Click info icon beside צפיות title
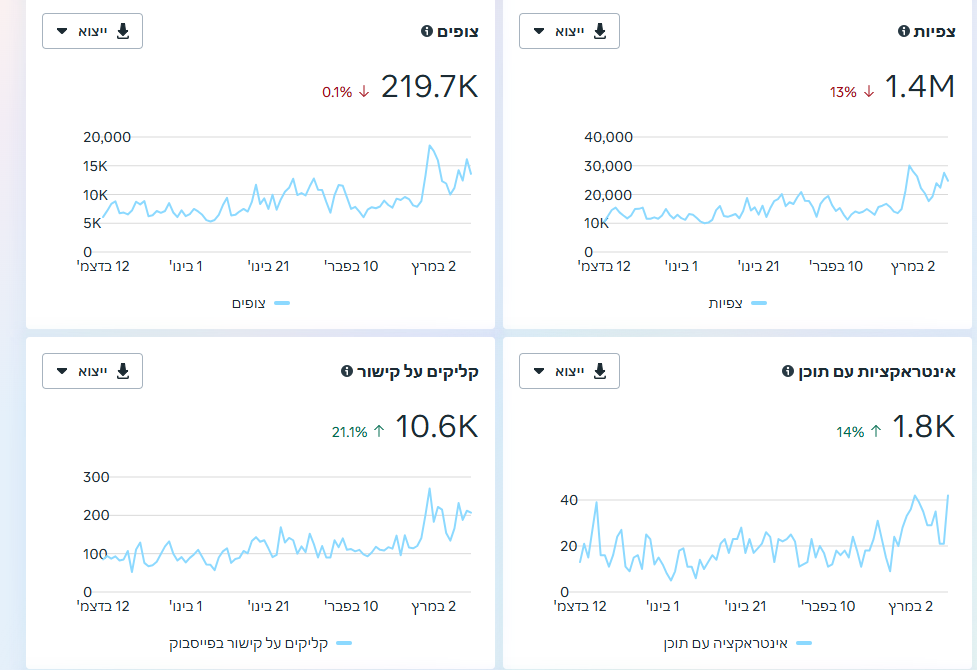The height and width of the screenshot is (670, 977). point(903,31)
